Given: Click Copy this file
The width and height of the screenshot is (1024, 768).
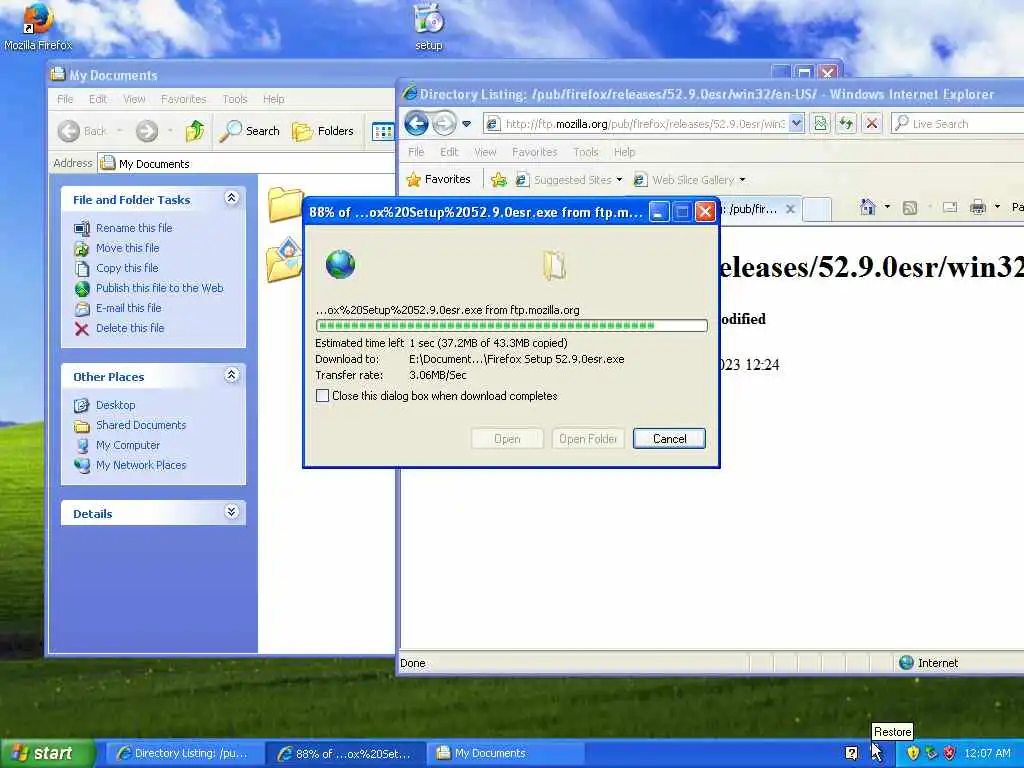Looking at the screenshot, I should point(127,268).
